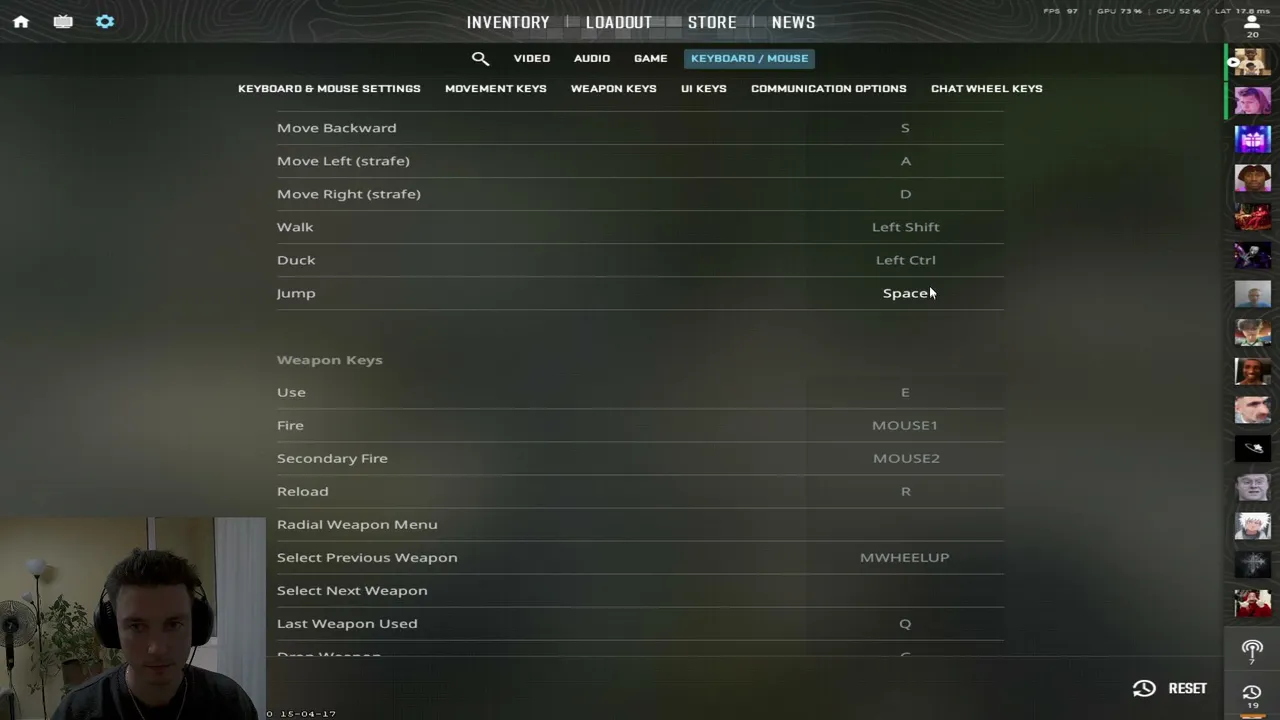The image size is (1280, 720).
Task: Open the Loadout menu
Action: click(x=619, y=22)
